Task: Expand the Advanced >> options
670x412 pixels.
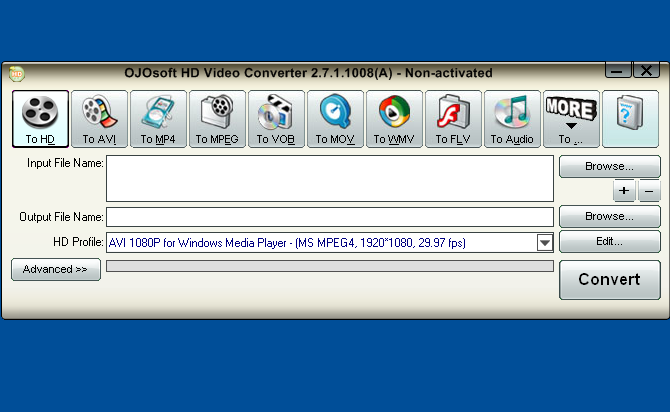Action: click(56, 269)
